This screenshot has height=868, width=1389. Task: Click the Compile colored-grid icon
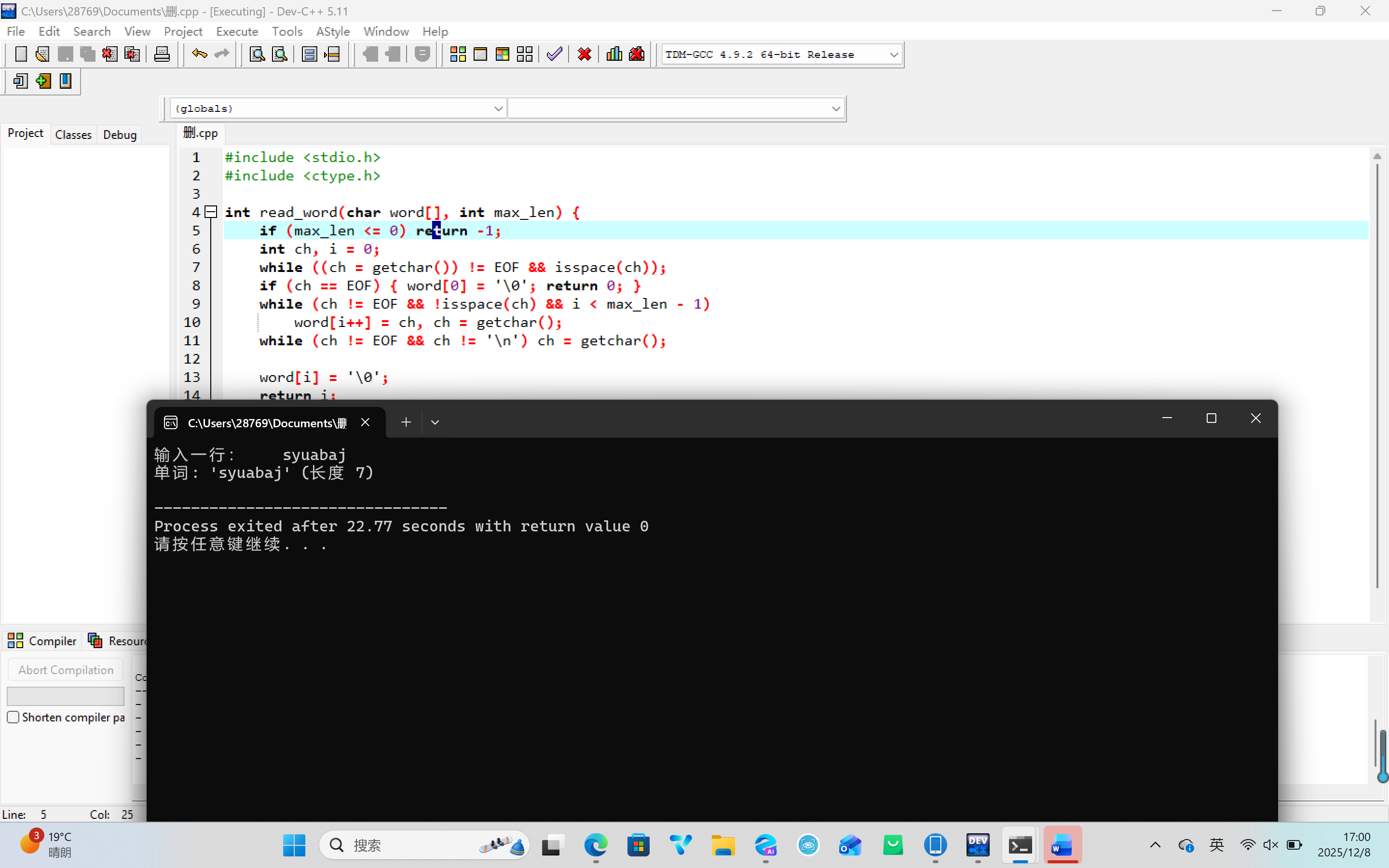coord(457,54)
